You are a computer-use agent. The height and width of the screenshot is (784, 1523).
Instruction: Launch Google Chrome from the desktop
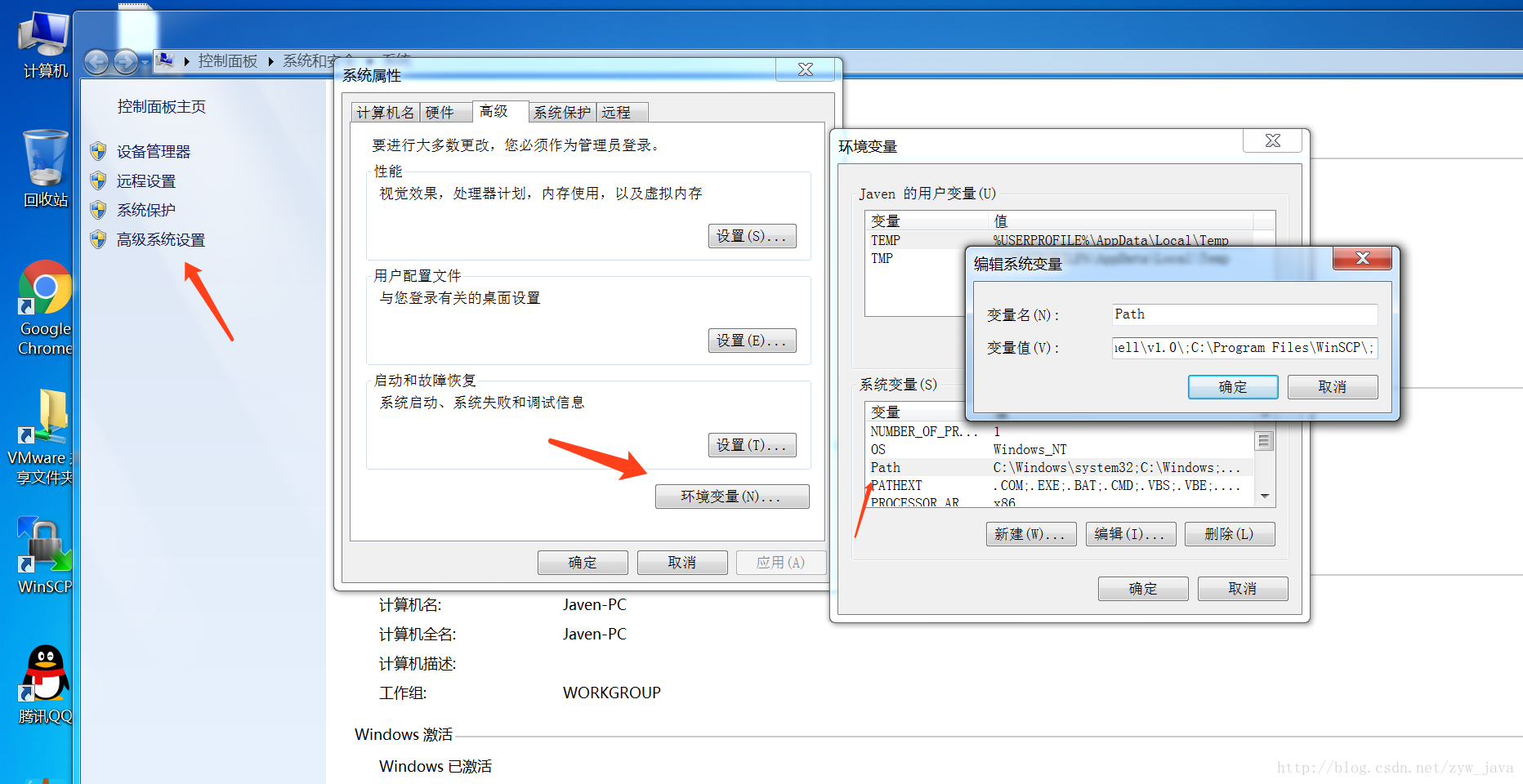click(x=45, y=308)
